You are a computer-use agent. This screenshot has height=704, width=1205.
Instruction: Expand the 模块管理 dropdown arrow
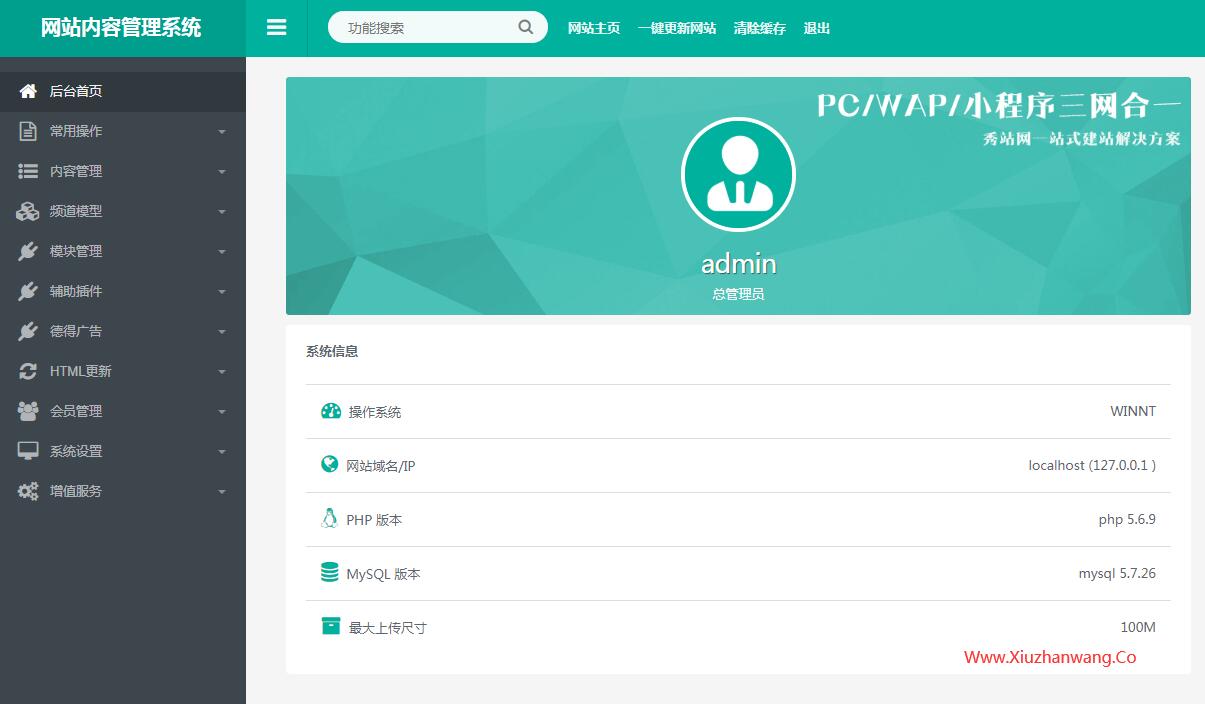click(222, 252)
